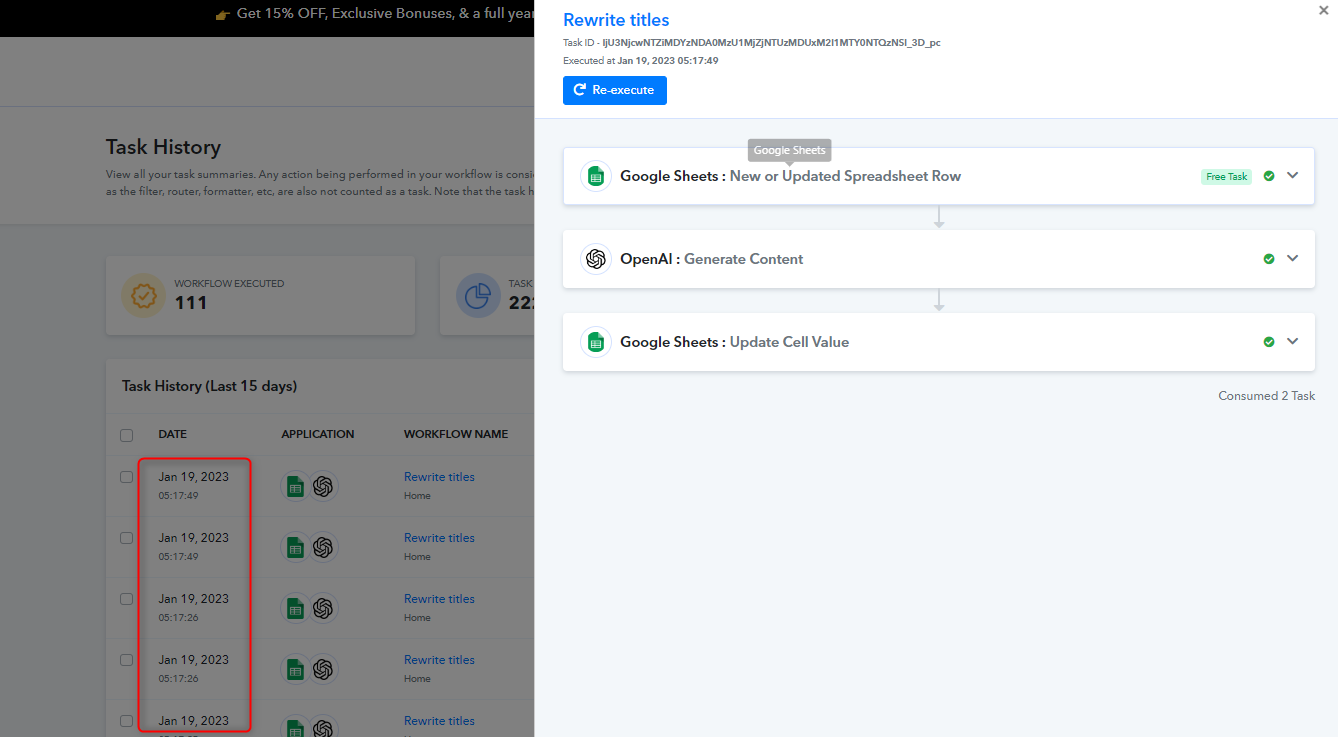
Task: Click Google Sheets icon in Update Cell Value step
Action: coord(596,342)
